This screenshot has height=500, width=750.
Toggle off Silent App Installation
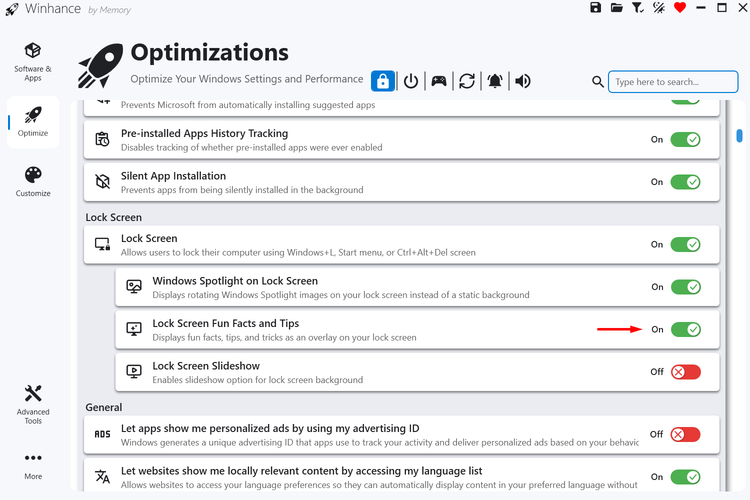(x=685, y=182)
